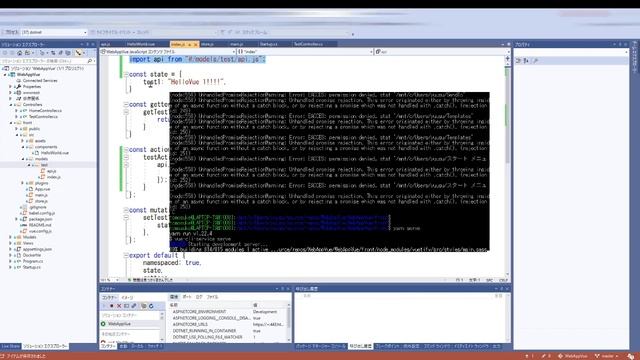Screen dimensions: 640x360
Task: Switch to TestController.cs editor tab
Action: pyautogui.click(x=309, y=44)
